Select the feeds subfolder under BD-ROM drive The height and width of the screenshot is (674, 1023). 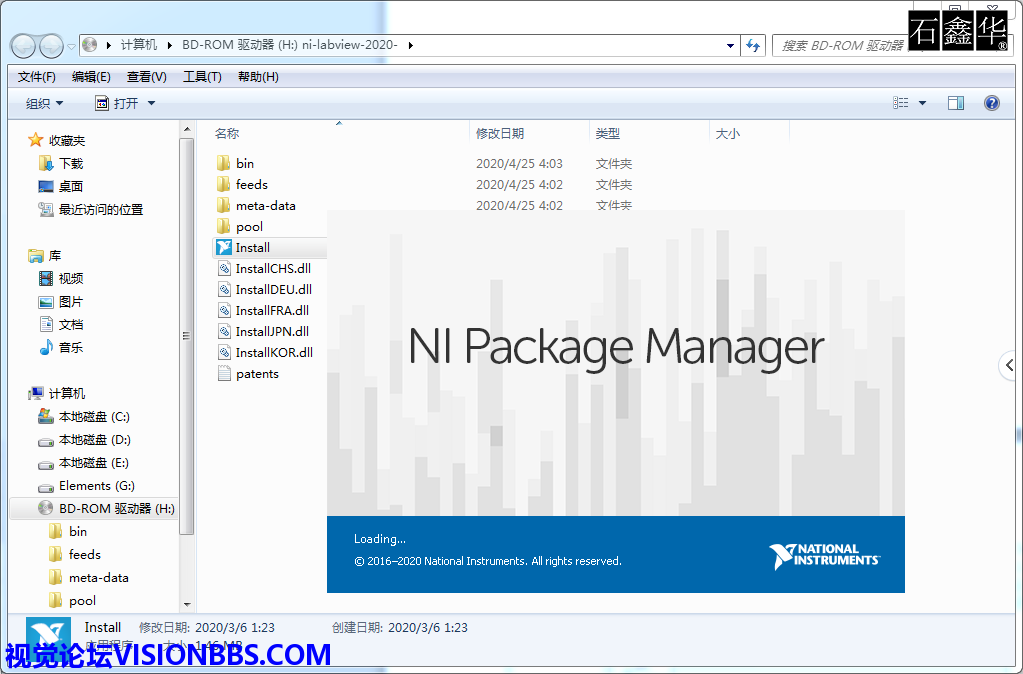[85, 555]
